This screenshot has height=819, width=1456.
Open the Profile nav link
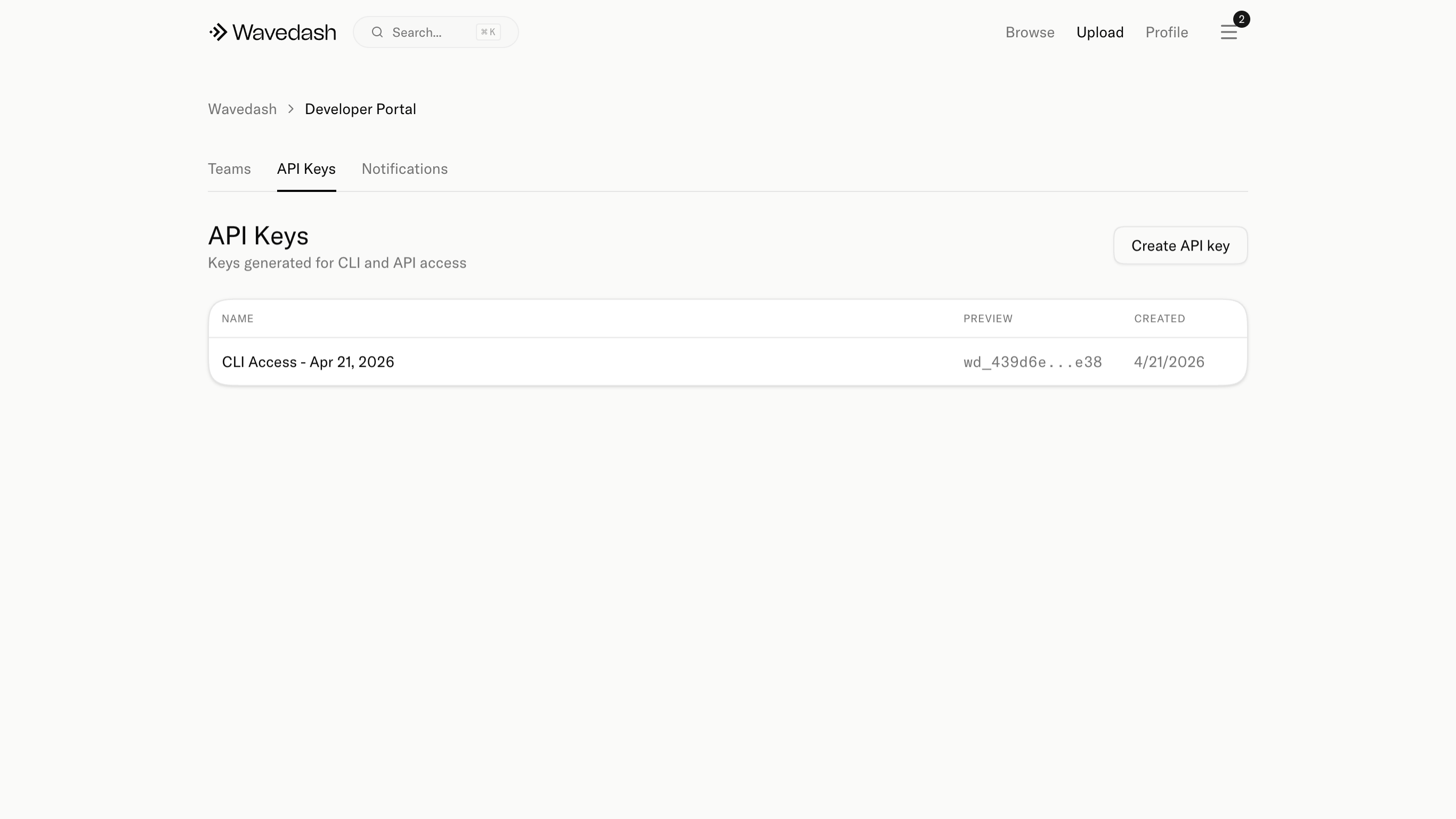click(1166, 32)
